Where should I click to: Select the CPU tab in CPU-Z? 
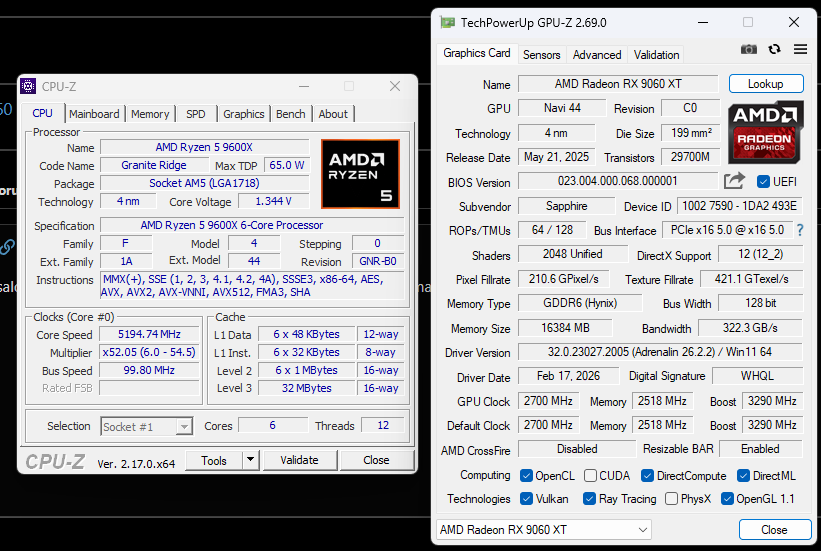(42, 113)
